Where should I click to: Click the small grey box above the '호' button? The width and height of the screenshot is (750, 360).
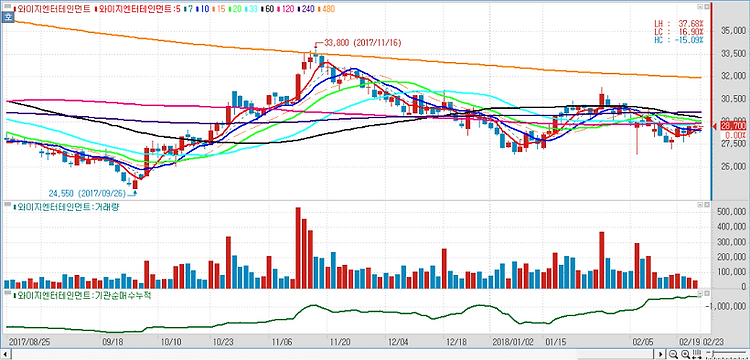coord(7,6)
